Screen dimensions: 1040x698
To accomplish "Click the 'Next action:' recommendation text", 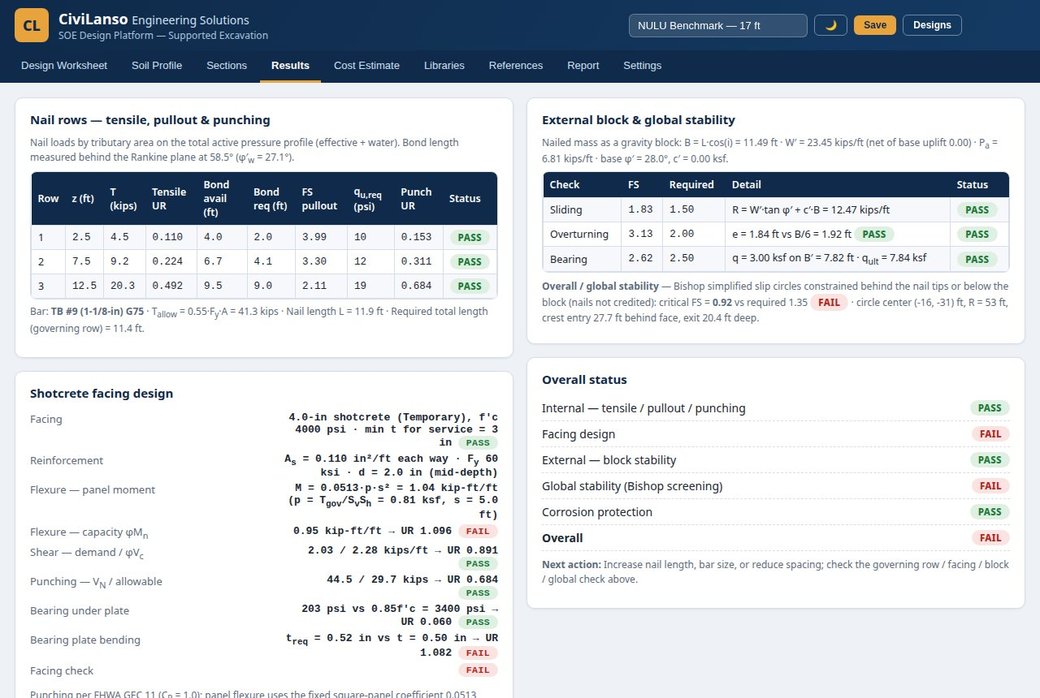I will pos(775,572).
